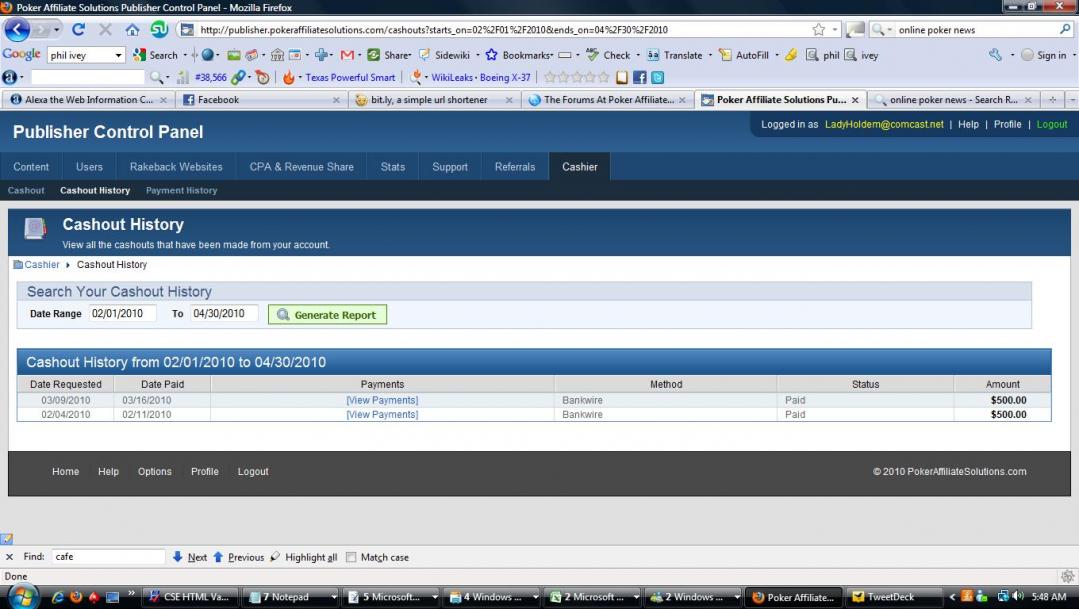Enable the Match case checkbox
This screenshot has height=609, width=1079.
coord(351,557)
